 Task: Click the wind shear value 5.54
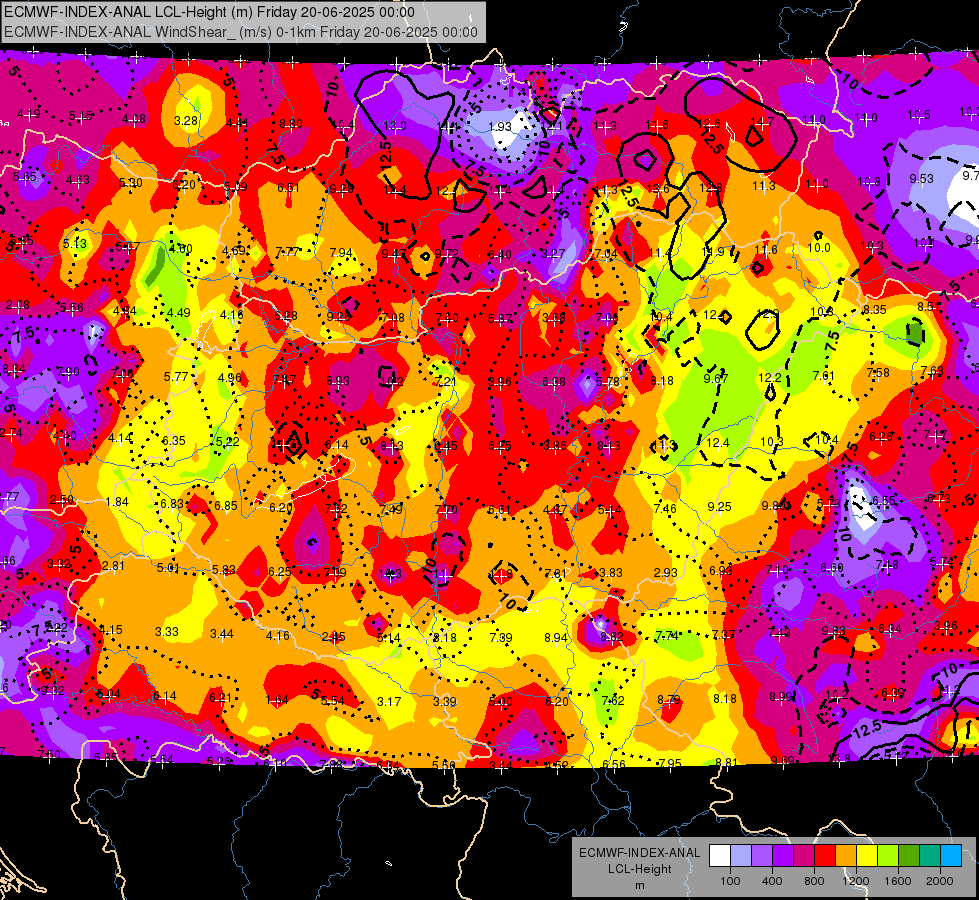tap(333, 701)
